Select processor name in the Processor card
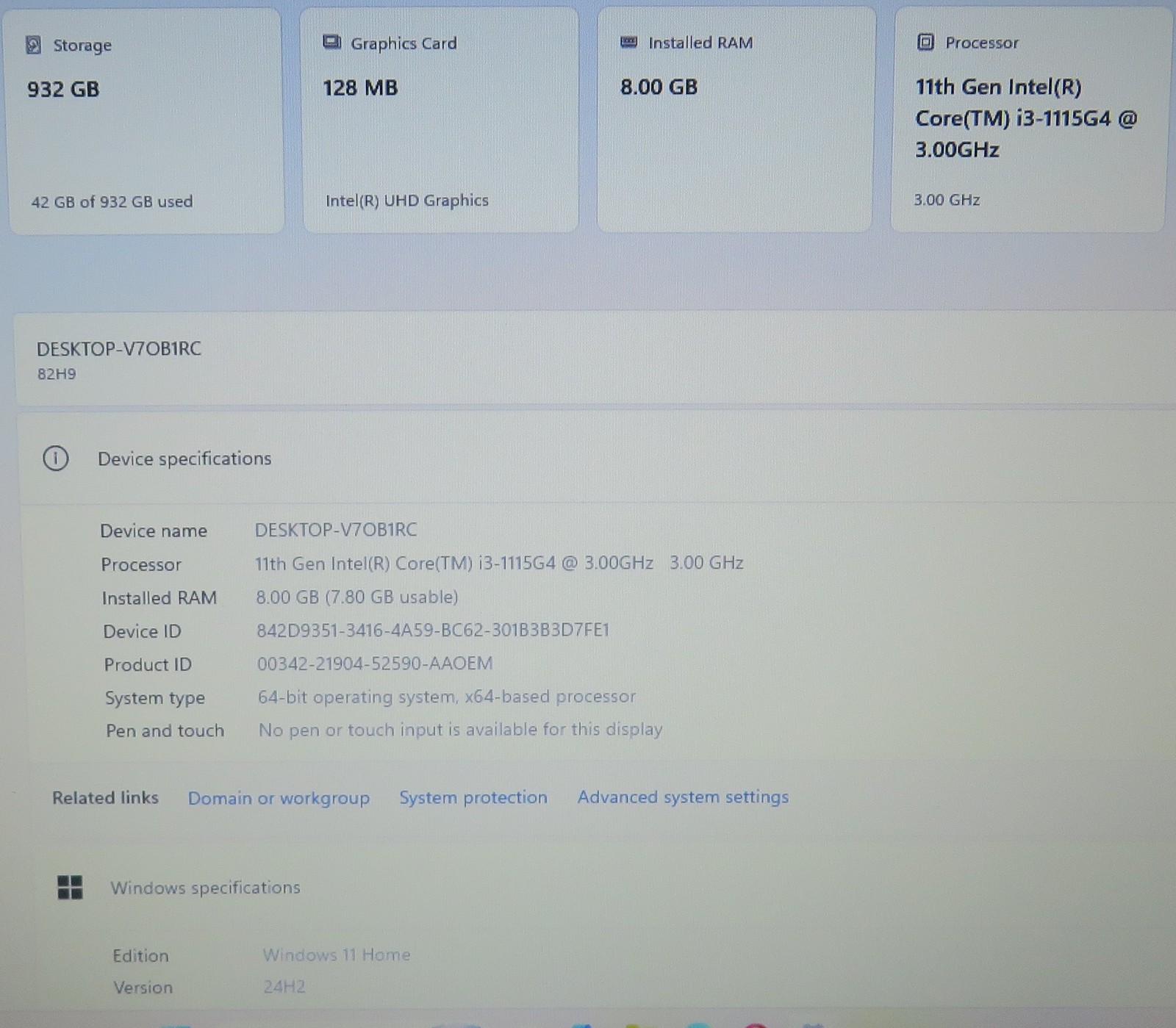The image size is (1176, 1028). click(1026, 118)
